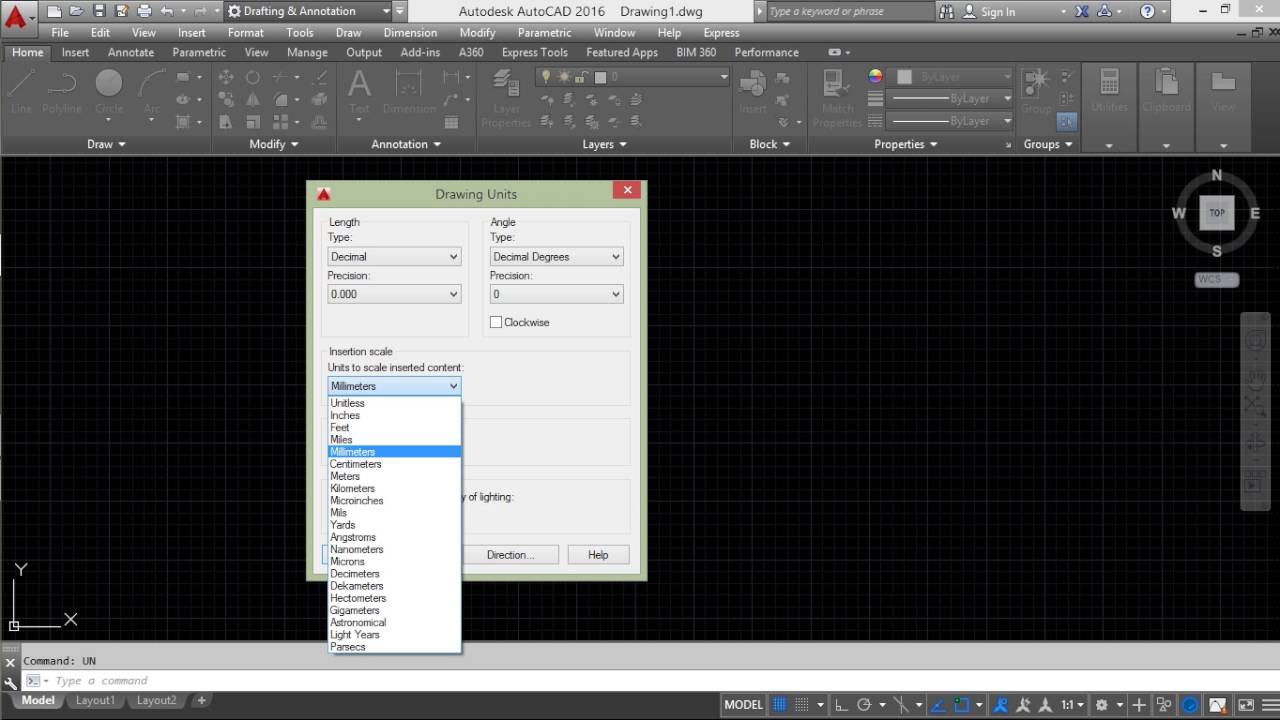Toggle Clean Screen icon in status bar
Image resolution: width=1280 pixels, height=720 pixels.
1244,704
